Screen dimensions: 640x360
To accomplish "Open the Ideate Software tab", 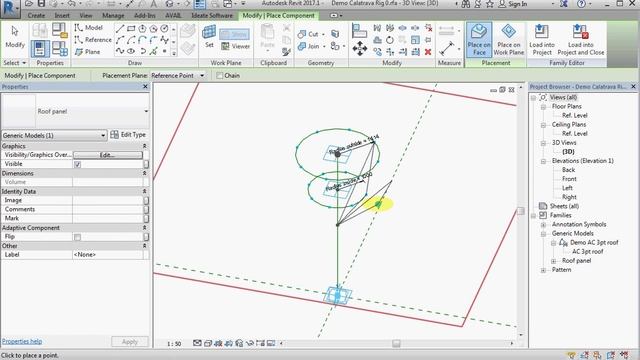I will pos(212,16).
